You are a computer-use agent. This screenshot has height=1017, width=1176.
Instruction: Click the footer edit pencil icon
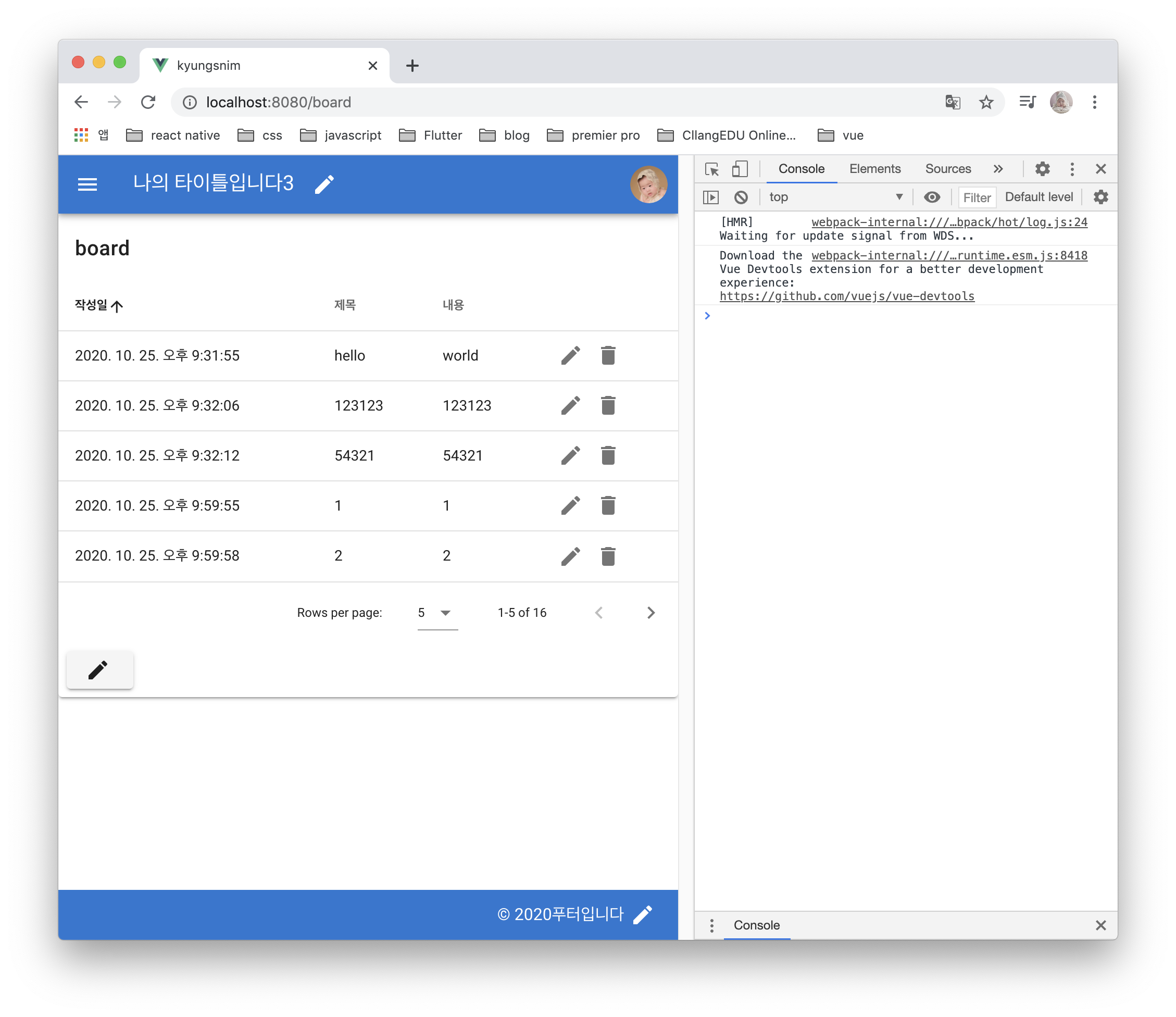pyautogui.click(x=643, y=914)
